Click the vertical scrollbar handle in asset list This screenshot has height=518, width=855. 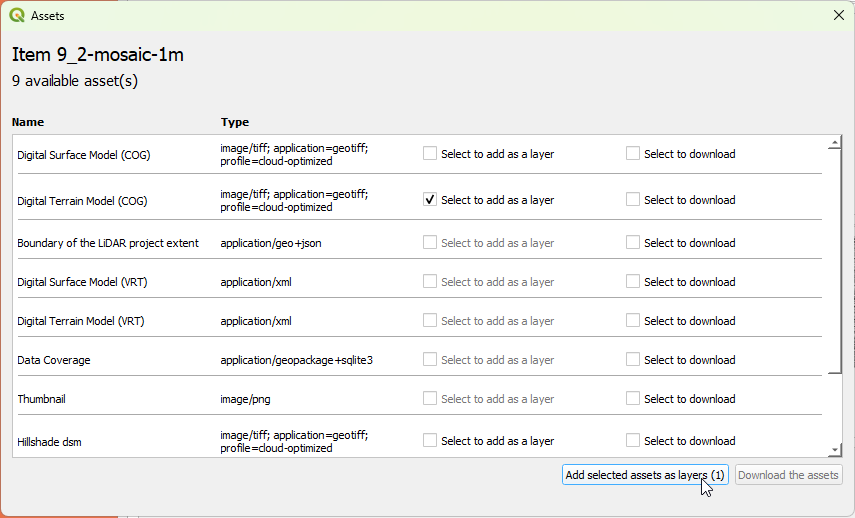[835, 260]
